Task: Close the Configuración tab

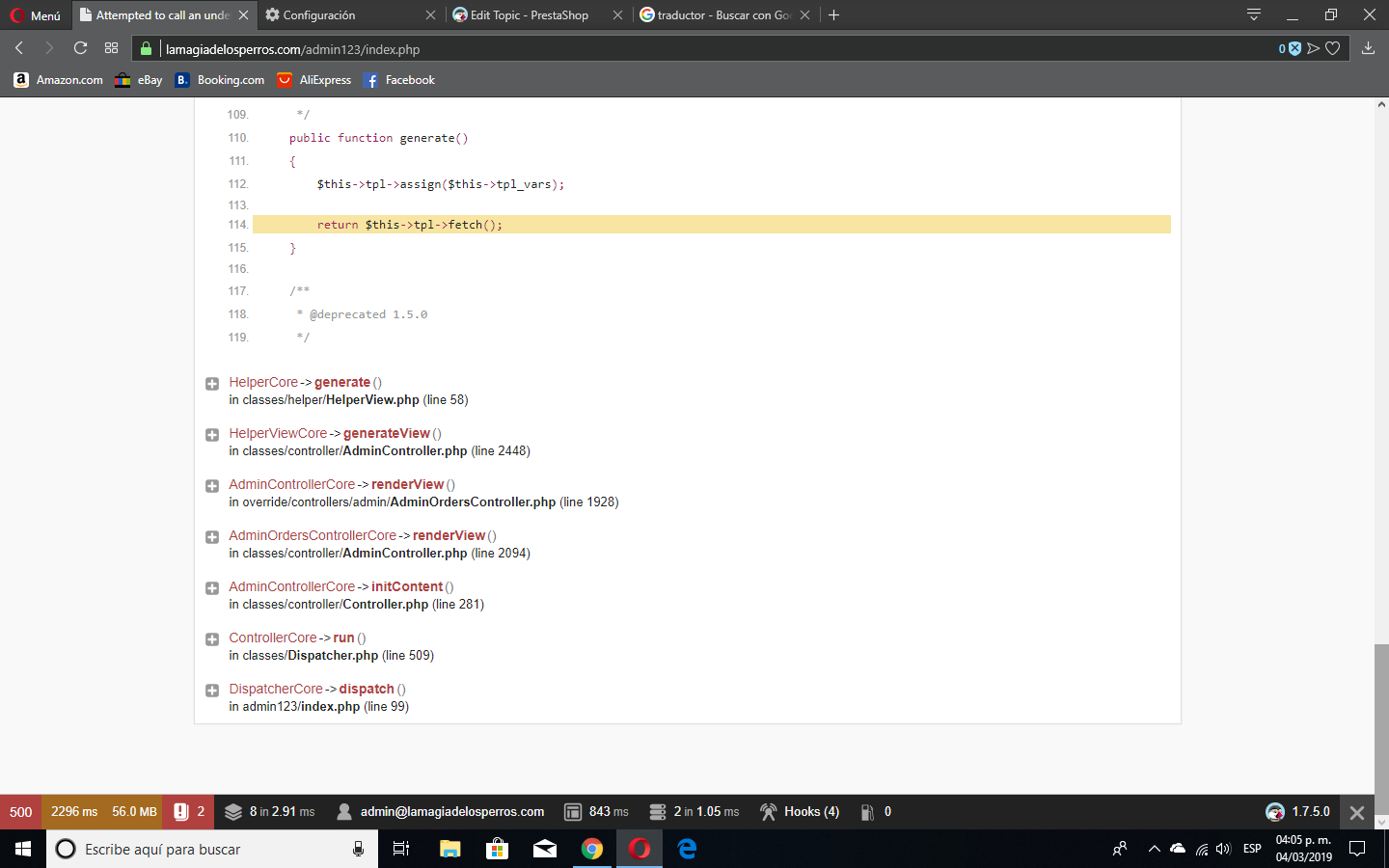Action: click(430, 15)
